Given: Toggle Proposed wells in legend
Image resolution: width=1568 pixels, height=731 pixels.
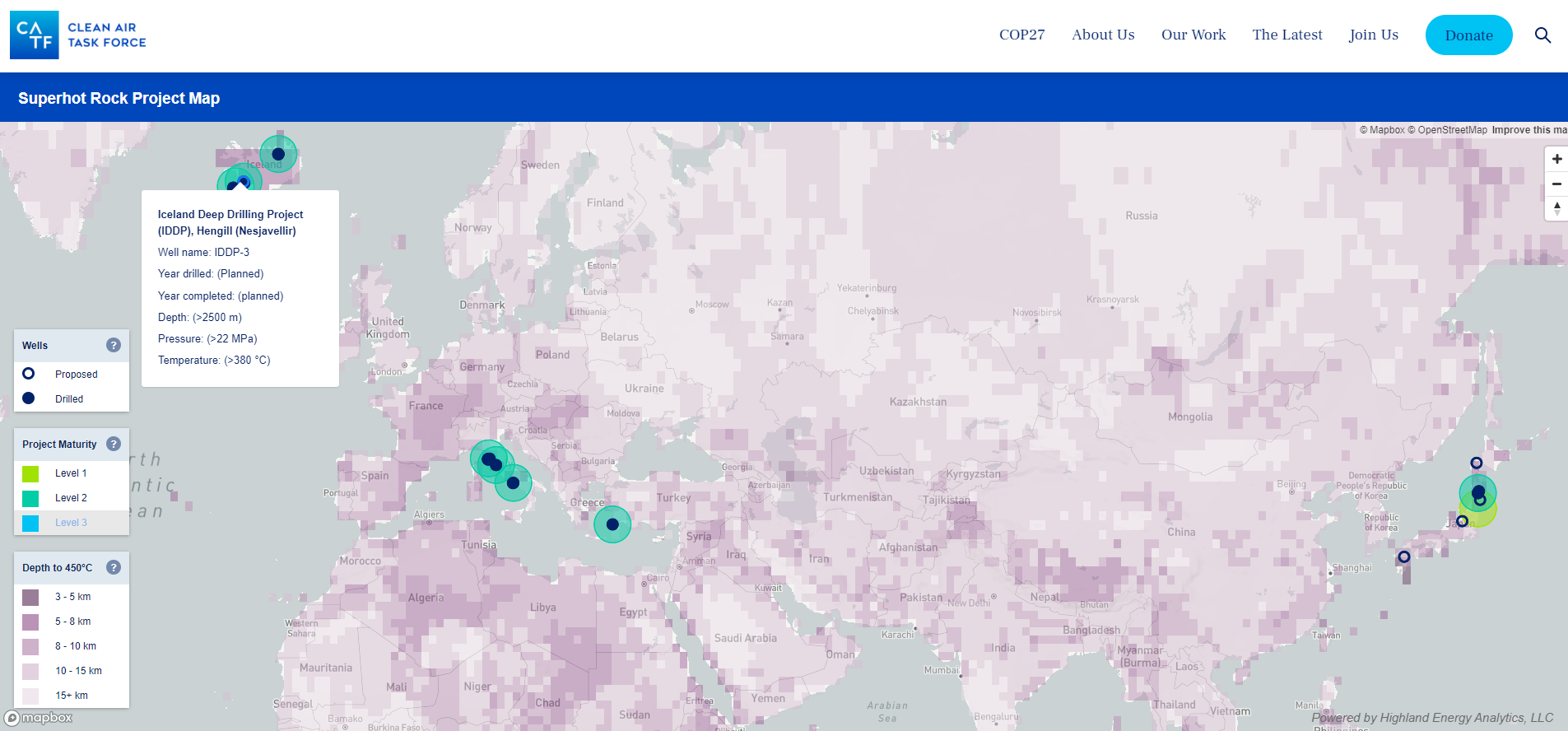Looking at the screenshot, I should pyautogui.click(x=75, y=374).
